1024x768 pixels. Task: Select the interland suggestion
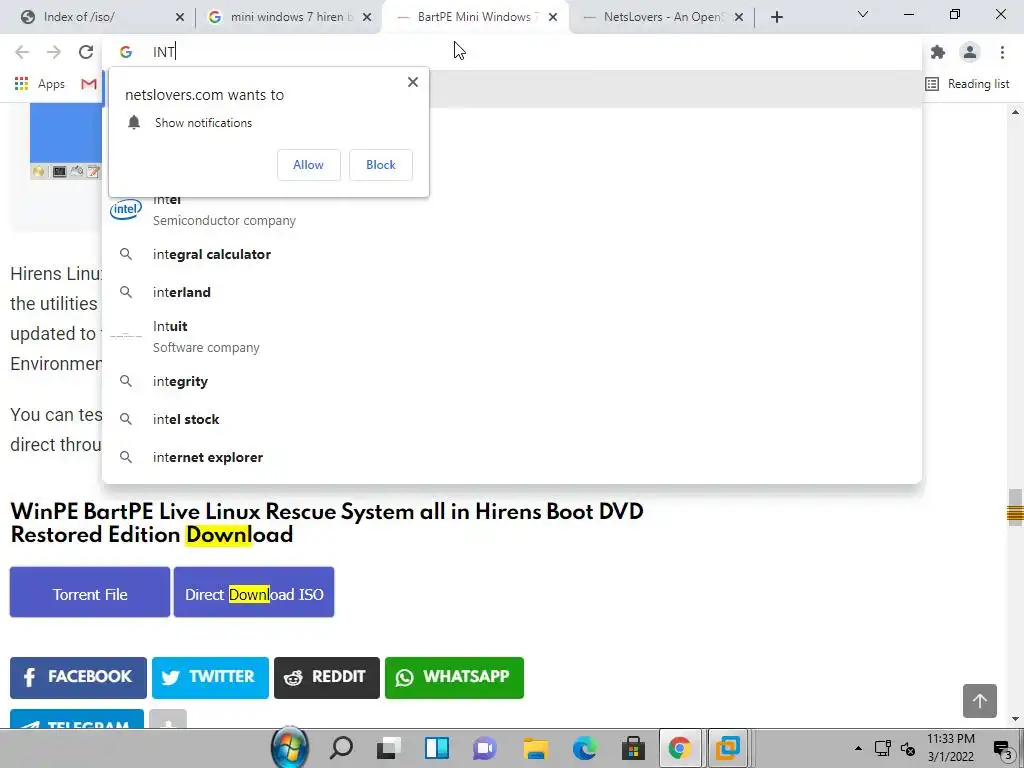[511, 292]
